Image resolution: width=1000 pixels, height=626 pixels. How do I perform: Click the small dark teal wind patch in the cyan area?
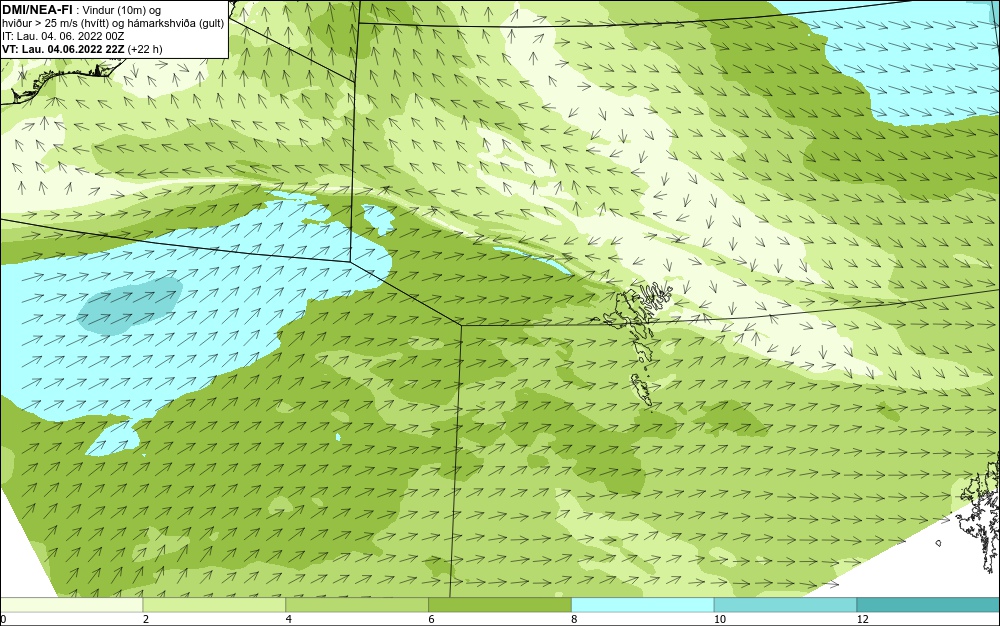[129, 306]
